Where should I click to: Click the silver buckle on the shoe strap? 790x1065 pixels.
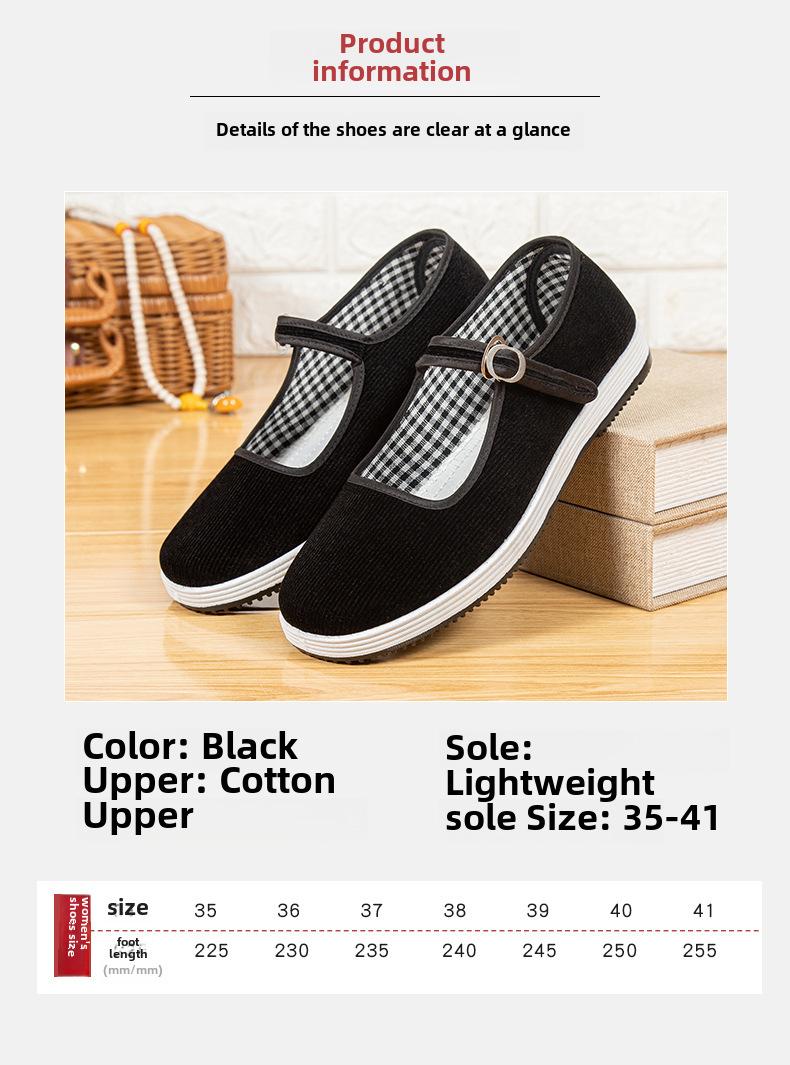coord(503,361)
